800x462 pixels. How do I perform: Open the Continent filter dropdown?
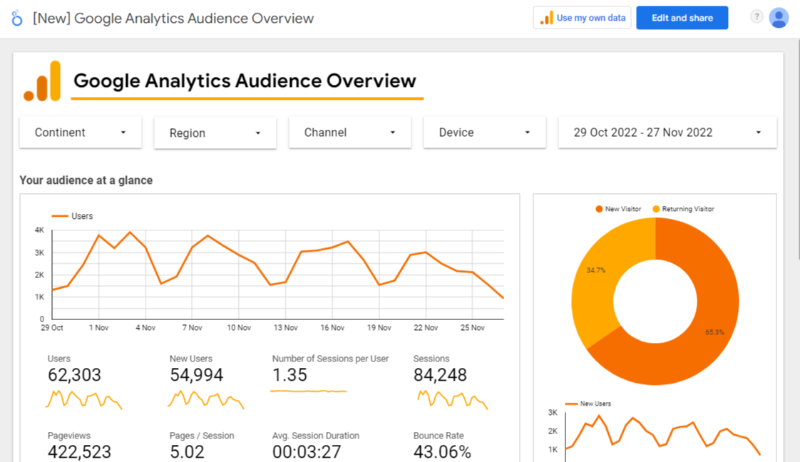[x=81, y=133]
